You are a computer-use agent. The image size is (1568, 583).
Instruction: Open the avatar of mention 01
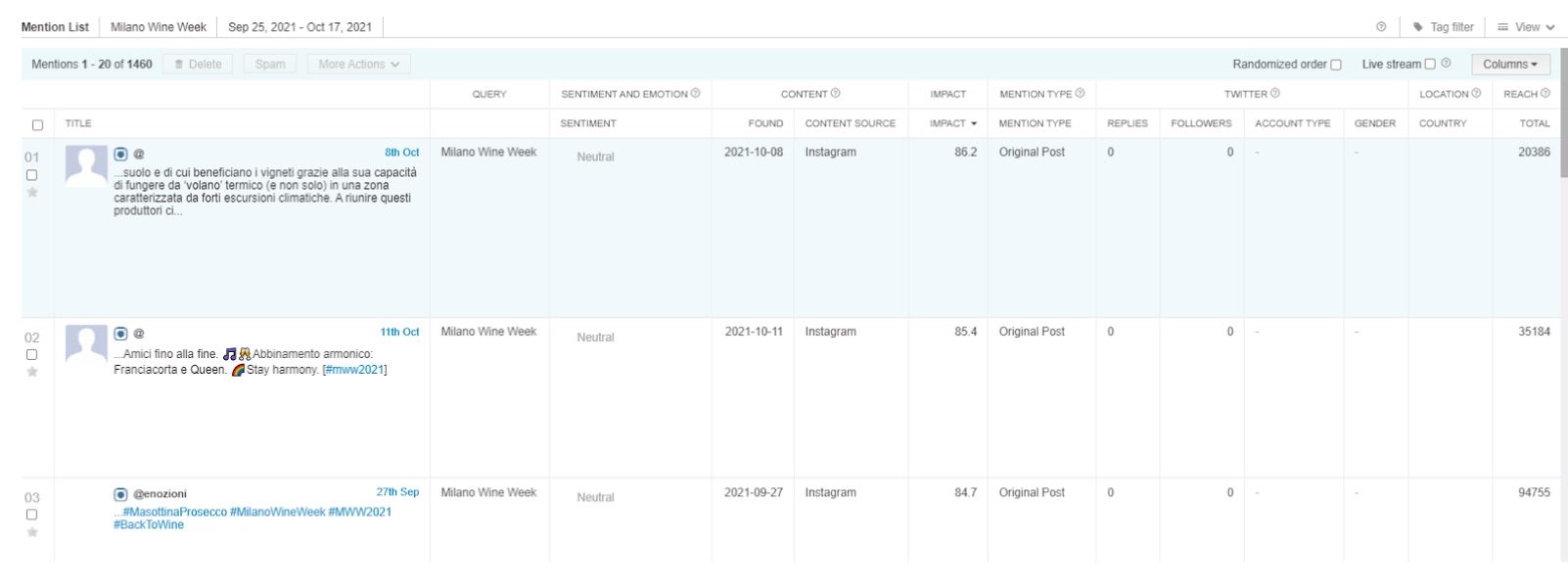click(x=86, y=165)
